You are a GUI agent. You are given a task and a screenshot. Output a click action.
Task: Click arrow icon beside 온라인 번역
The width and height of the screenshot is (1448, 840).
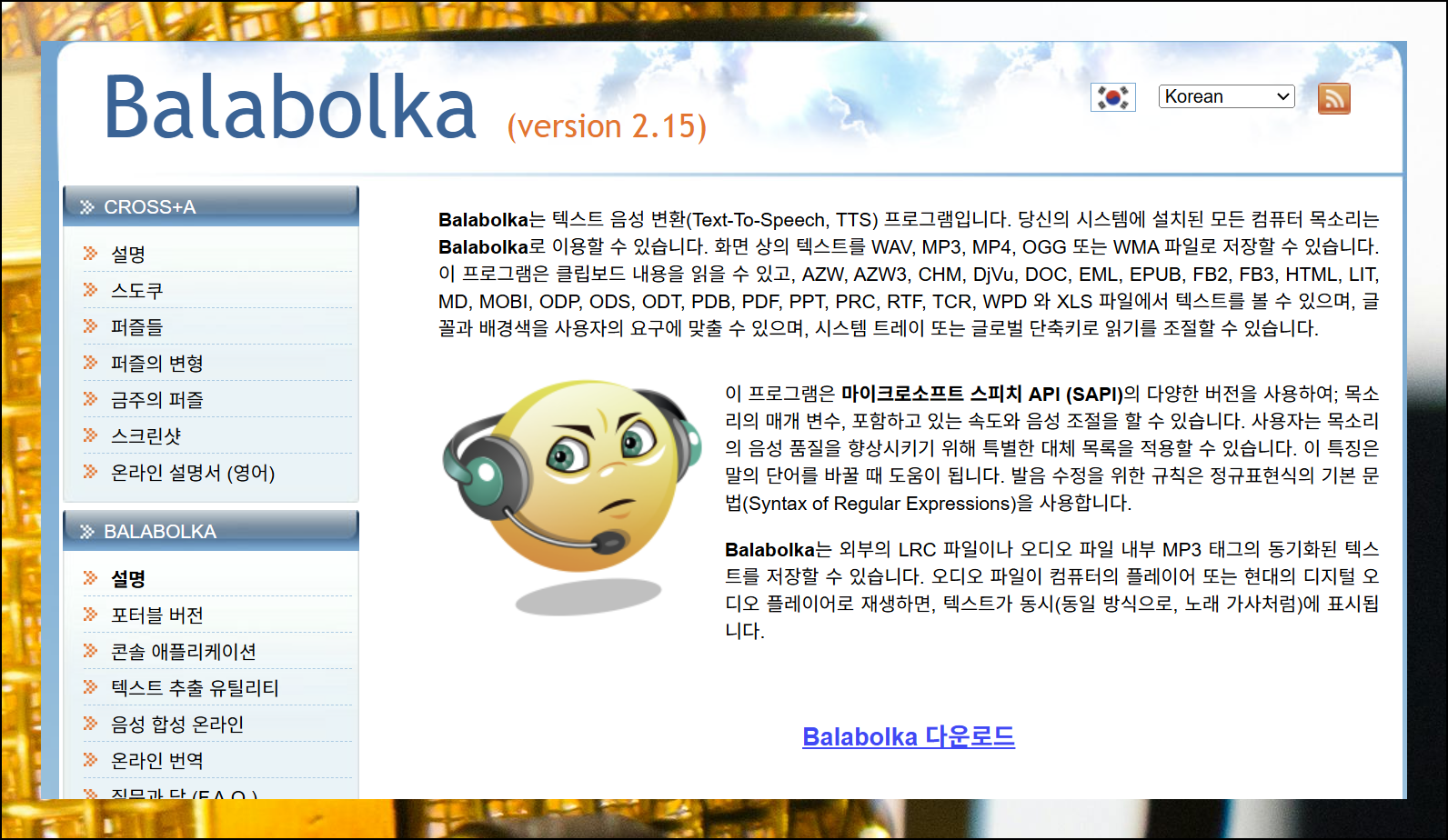(x=90, y=759)
